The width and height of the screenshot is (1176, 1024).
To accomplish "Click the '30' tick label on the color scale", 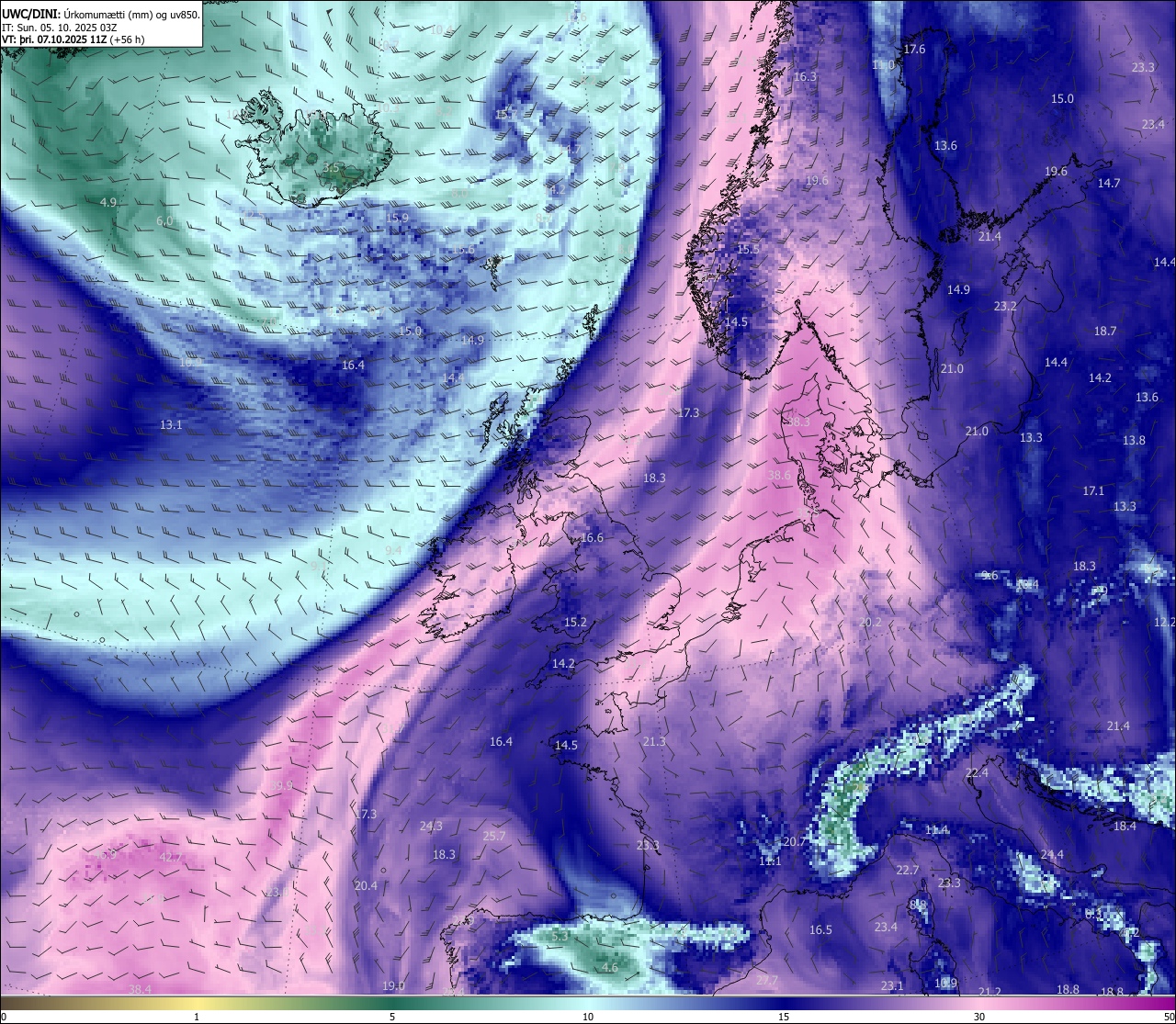I will tap(979, 1017).
